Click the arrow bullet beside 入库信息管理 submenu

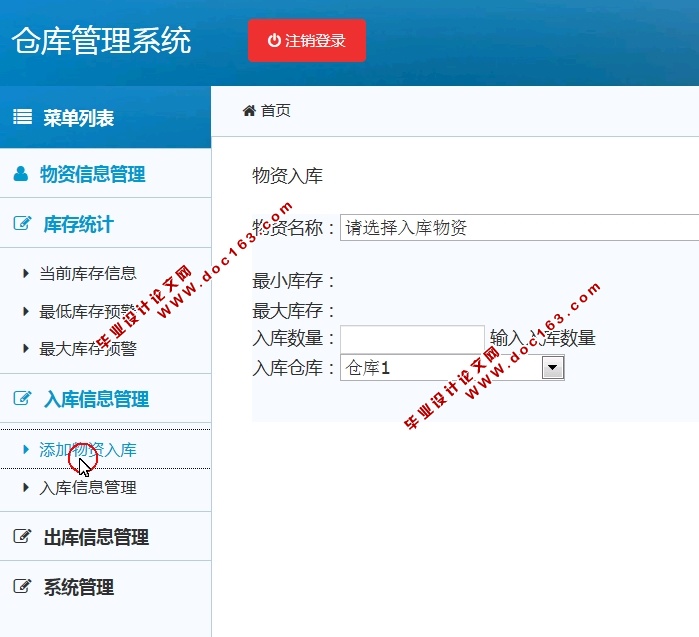(x=26, y=487)
